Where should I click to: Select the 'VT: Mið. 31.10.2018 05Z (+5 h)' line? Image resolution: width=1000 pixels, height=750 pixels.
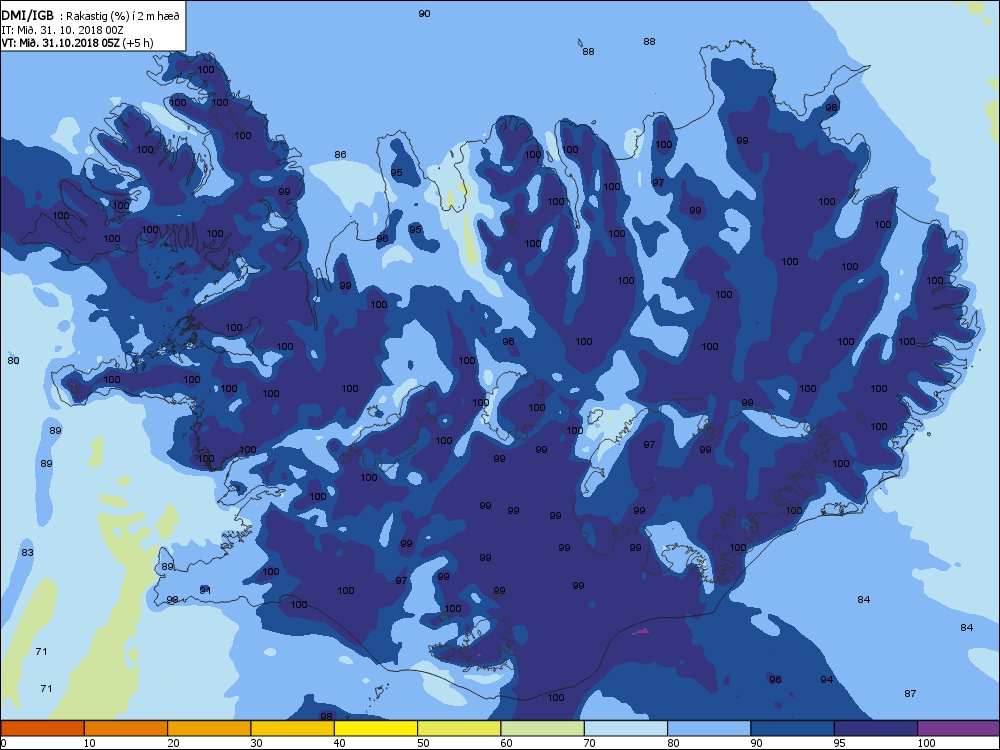coord(77,43)
